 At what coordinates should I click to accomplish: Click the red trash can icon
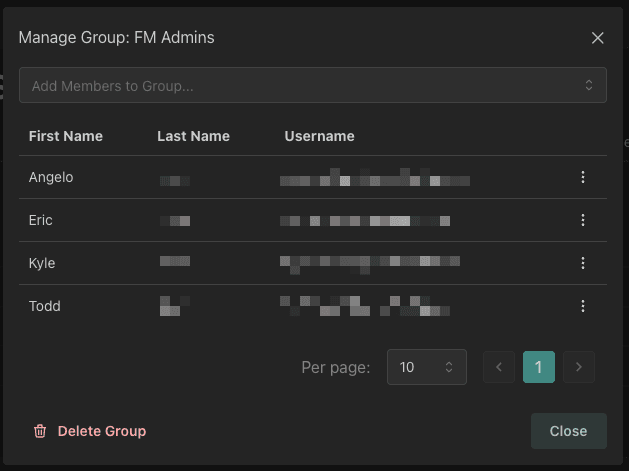(x=40, y=431)
